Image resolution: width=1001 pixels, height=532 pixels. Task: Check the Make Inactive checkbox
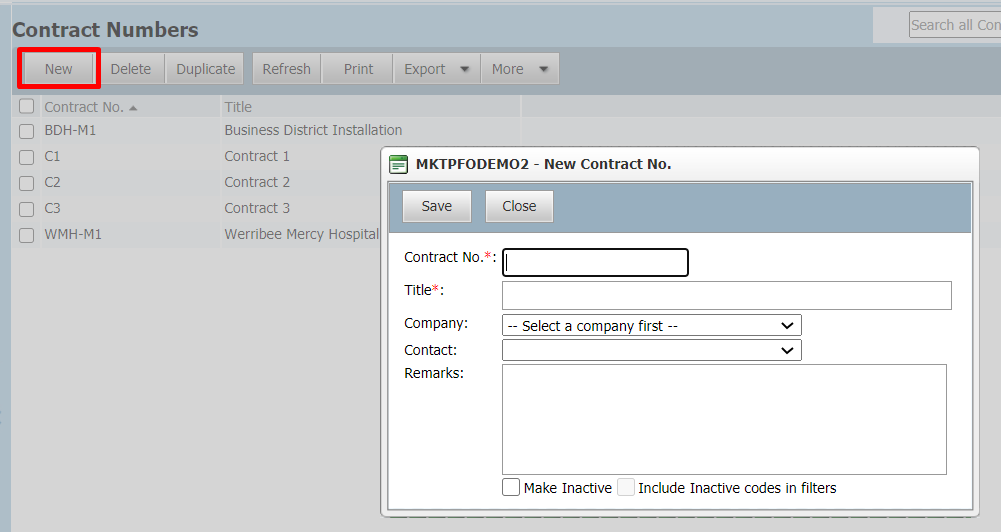(511, 487)
